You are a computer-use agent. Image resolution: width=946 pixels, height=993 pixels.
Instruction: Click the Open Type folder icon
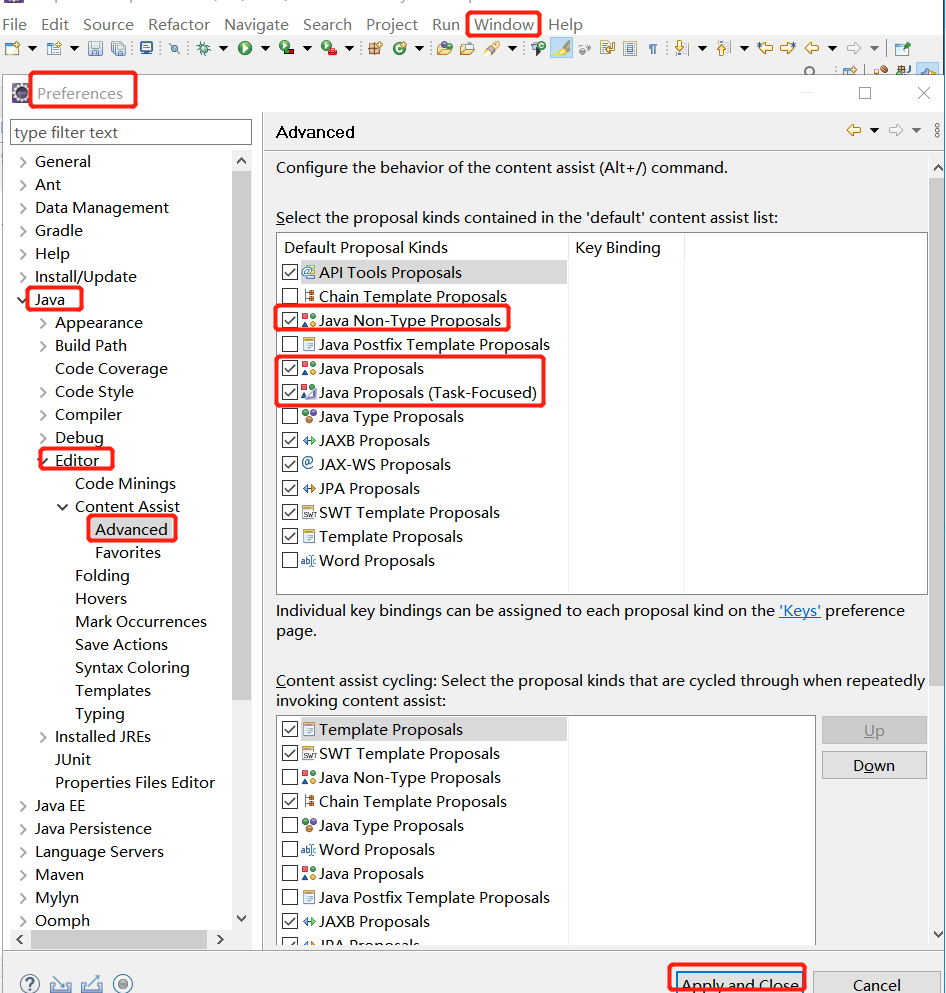445,48
